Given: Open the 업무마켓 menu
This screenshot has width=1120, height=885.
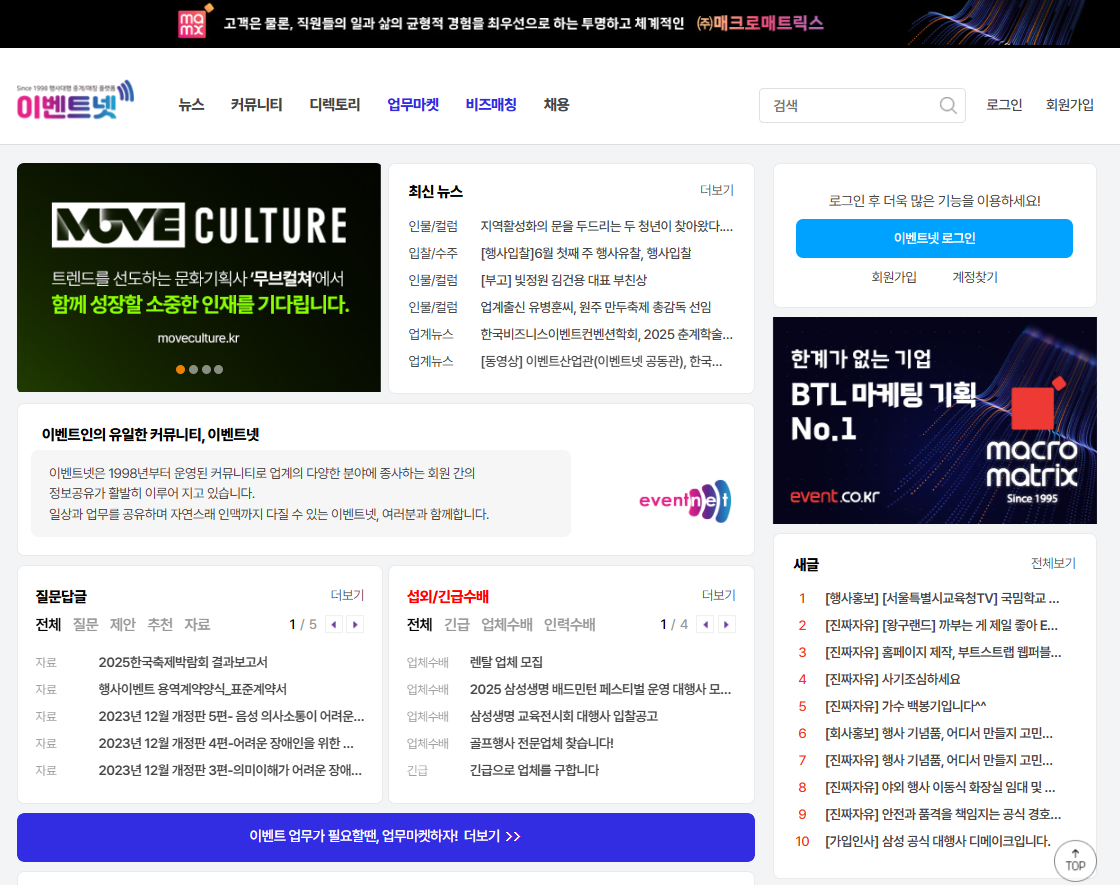Looking at the screenshot, I should (413, 104).
